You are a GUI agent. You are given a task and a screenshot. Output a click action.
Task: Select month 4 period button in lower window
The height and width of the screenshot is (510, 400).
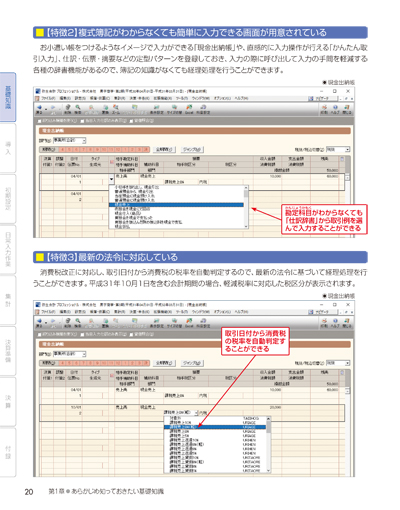(x=63, y=363)
